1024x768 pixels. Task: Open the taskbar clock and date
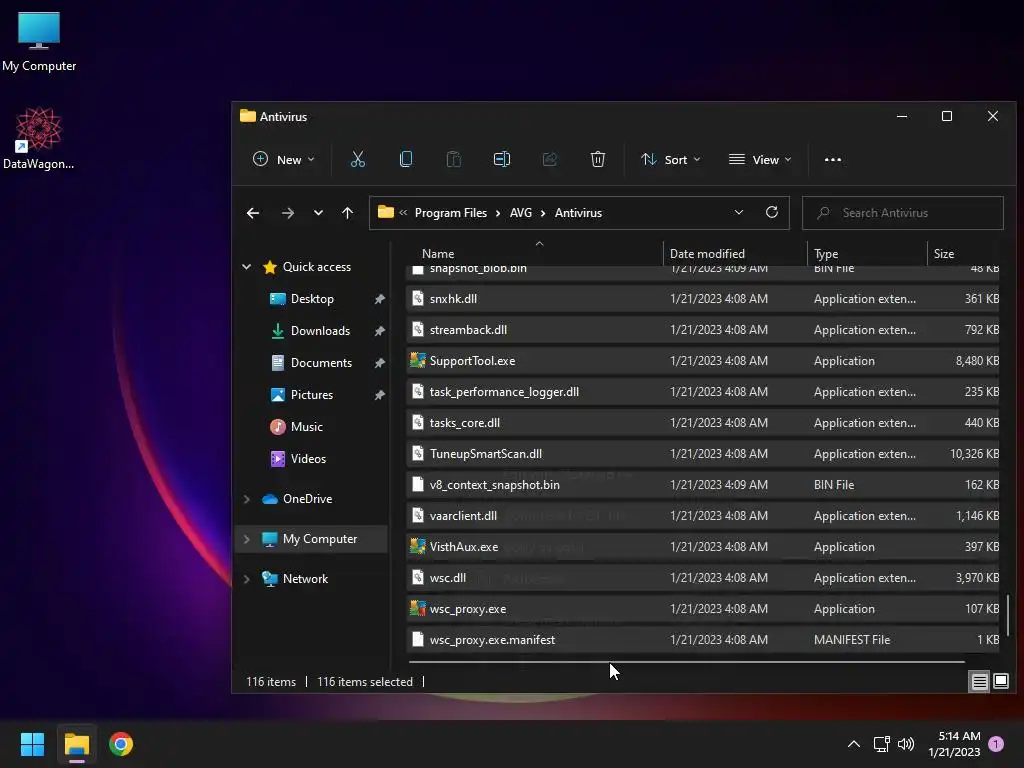click(954, 744)
